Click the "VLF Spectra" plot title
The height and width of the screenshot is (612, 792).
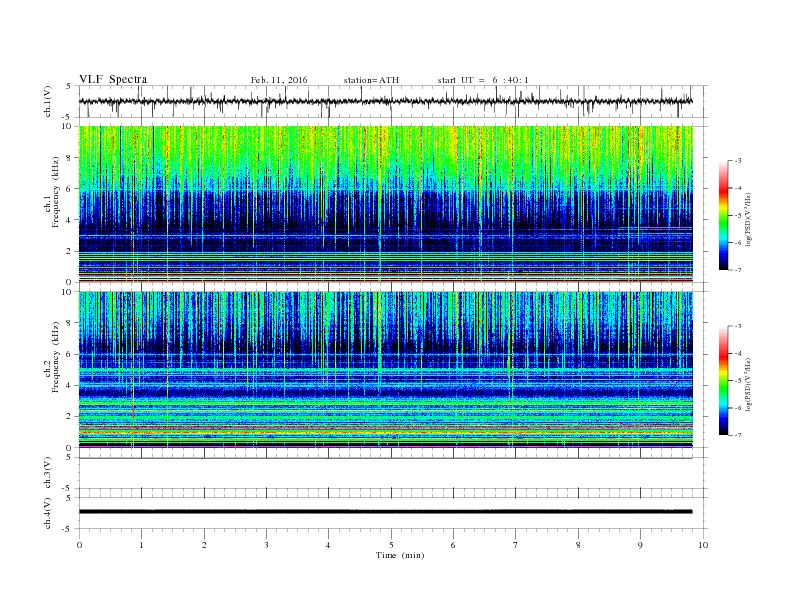tap(113, 79)
